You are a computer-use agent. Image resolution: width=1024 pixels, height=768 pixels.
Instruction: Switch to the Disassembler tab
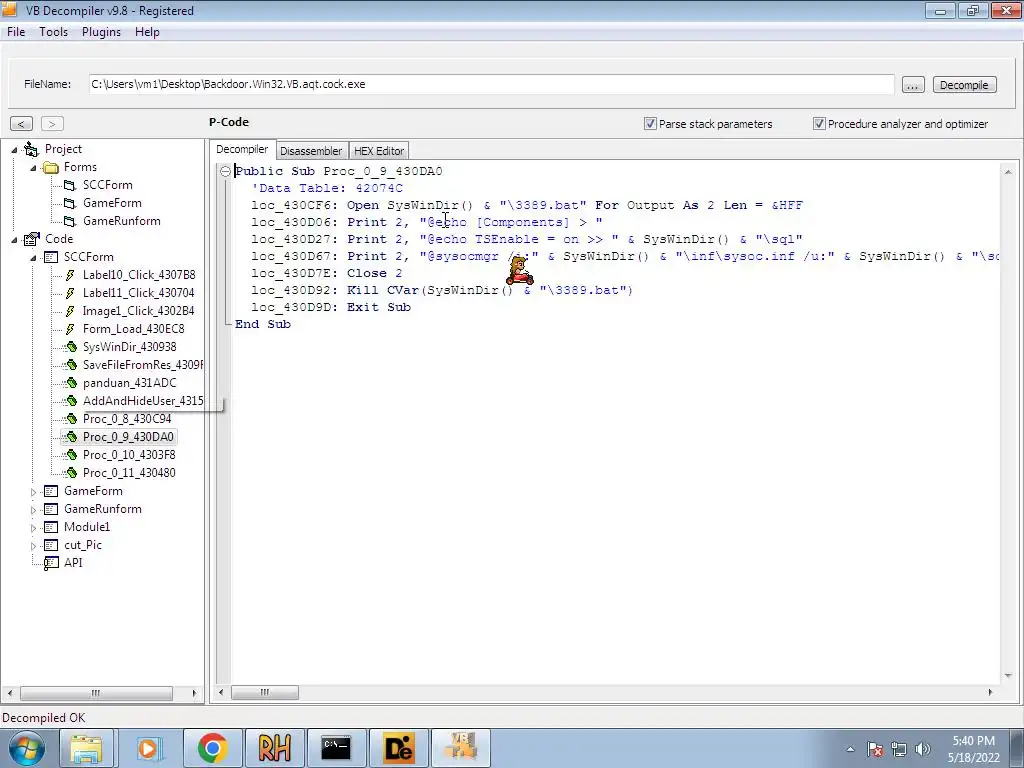pyautogui.click(x=311, y=151)
